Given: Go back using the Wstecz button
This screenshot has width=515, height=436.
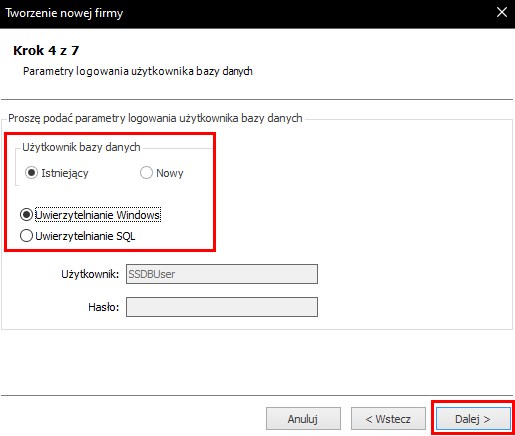Looking at the screenshot, I should (388, 419).
